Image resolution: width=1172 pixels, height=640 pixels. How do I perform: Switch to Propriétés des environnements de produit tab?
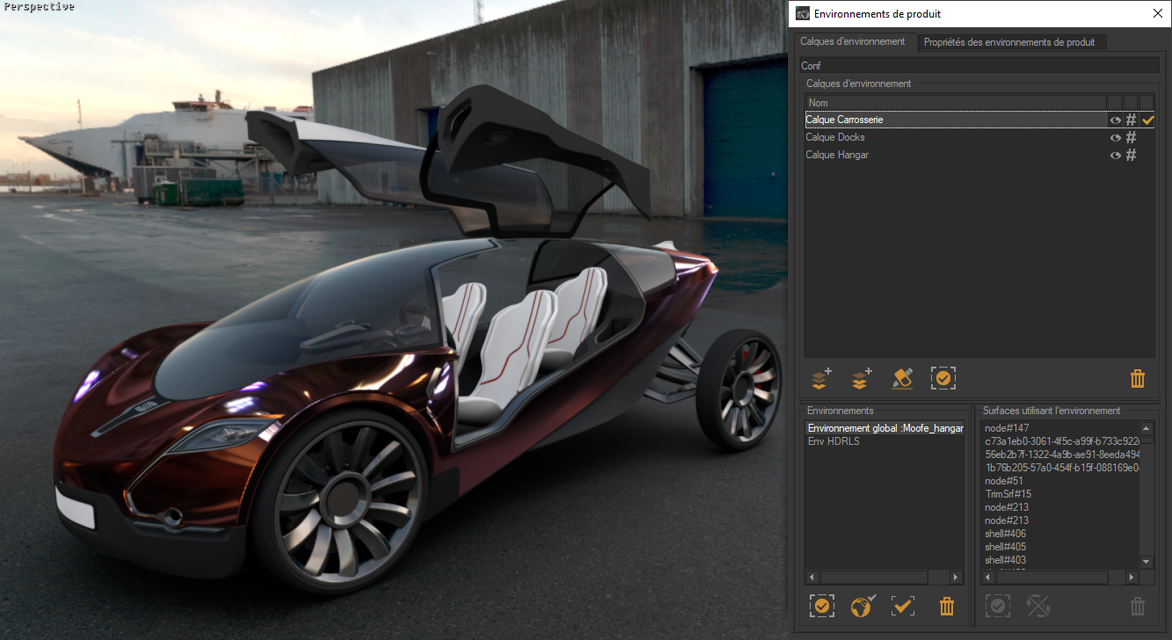click(x=1011, y=42)
